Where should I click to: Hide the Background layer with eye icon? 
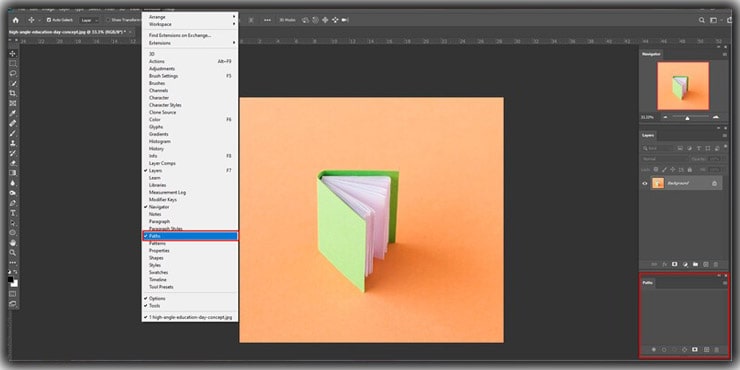pos(645,183)
